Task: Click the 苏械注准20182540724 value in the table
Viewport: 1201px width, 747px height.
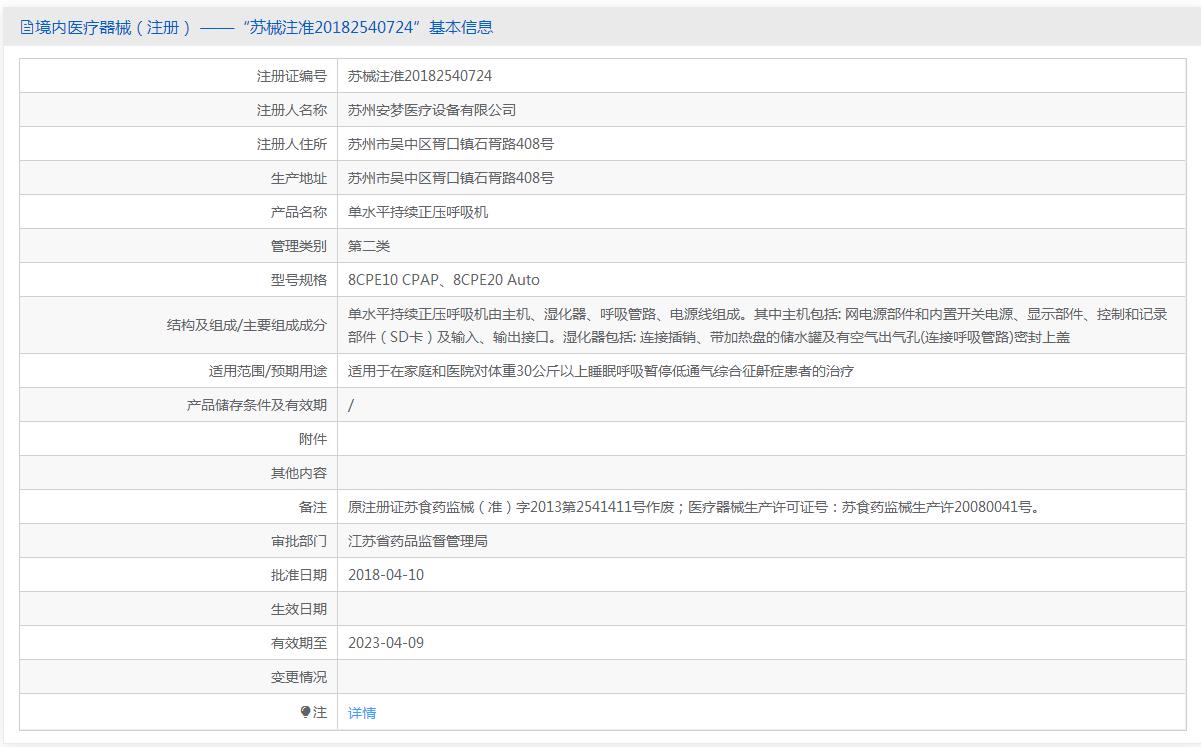Action: pyautogui.click(x=420, y=76)
